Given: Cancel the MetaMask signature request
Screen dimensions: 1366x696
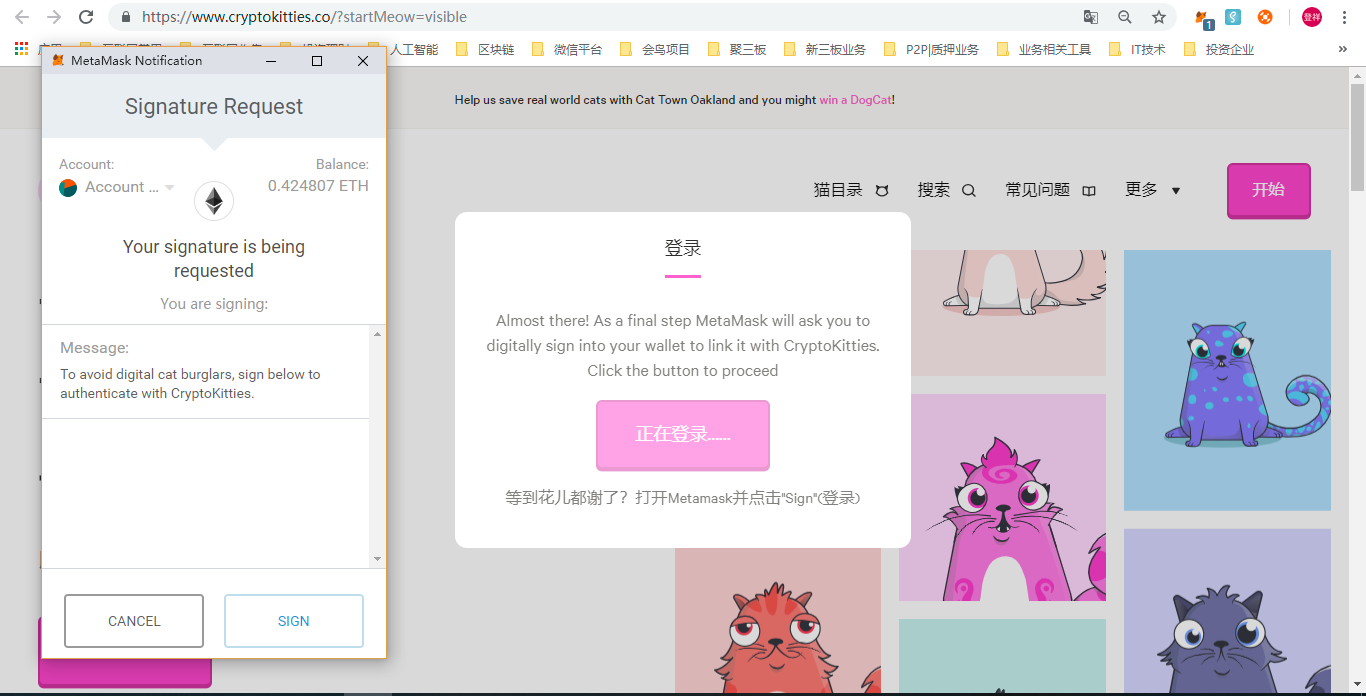Looking at the screenshot, I should point(134,621).
